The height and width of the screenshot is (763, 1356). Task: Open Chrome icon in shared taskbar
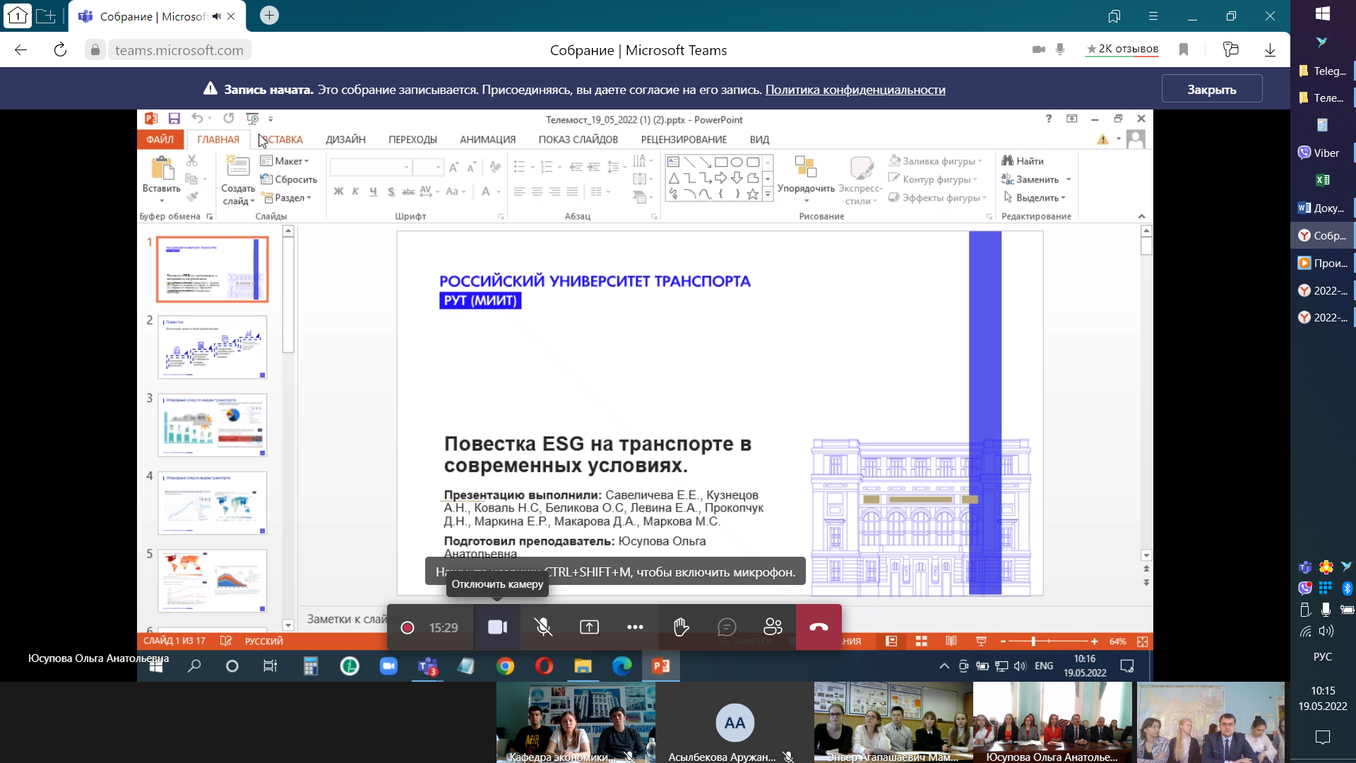coord(505,666)
